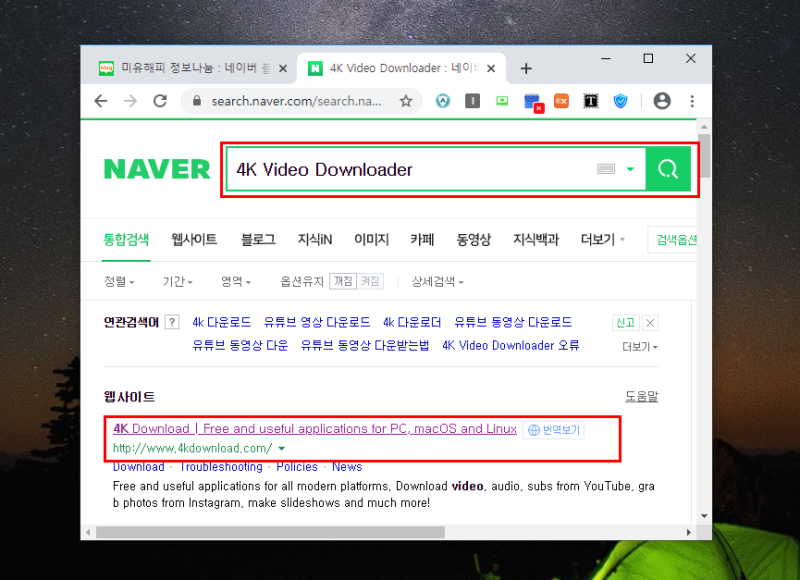Expand the search box autocomplete arrow
This screenshot has width=800, height=580.
click(631, 169)
